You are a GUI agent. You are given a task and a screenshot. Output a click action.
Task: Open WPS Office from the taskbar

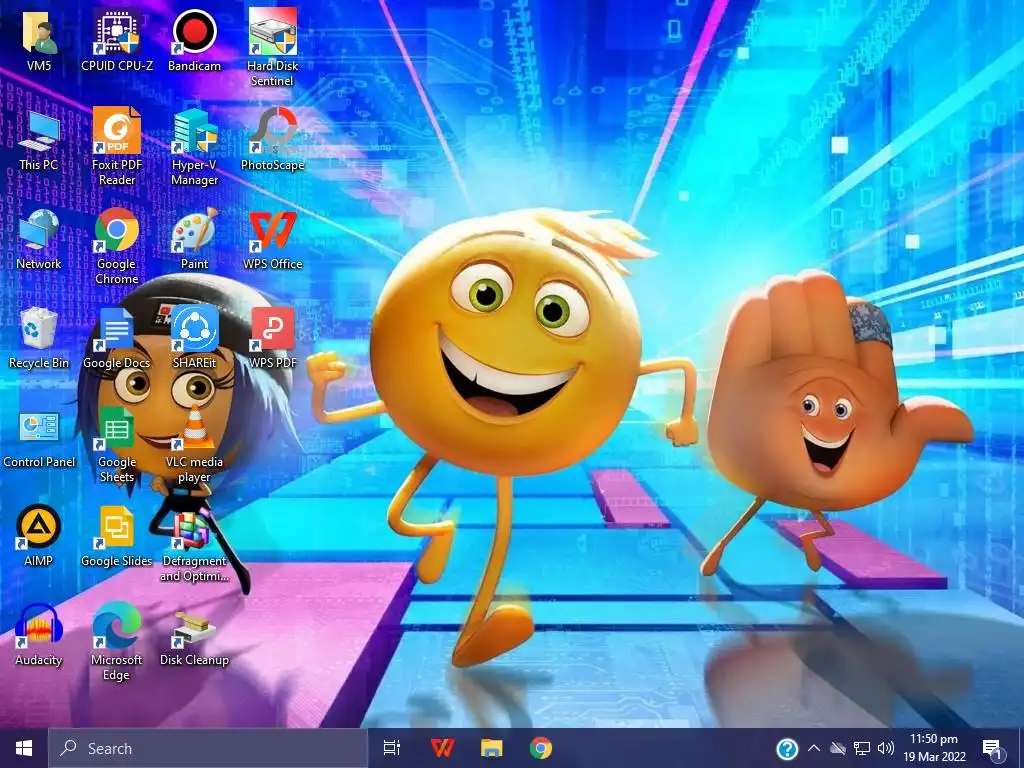coord(443,748)
